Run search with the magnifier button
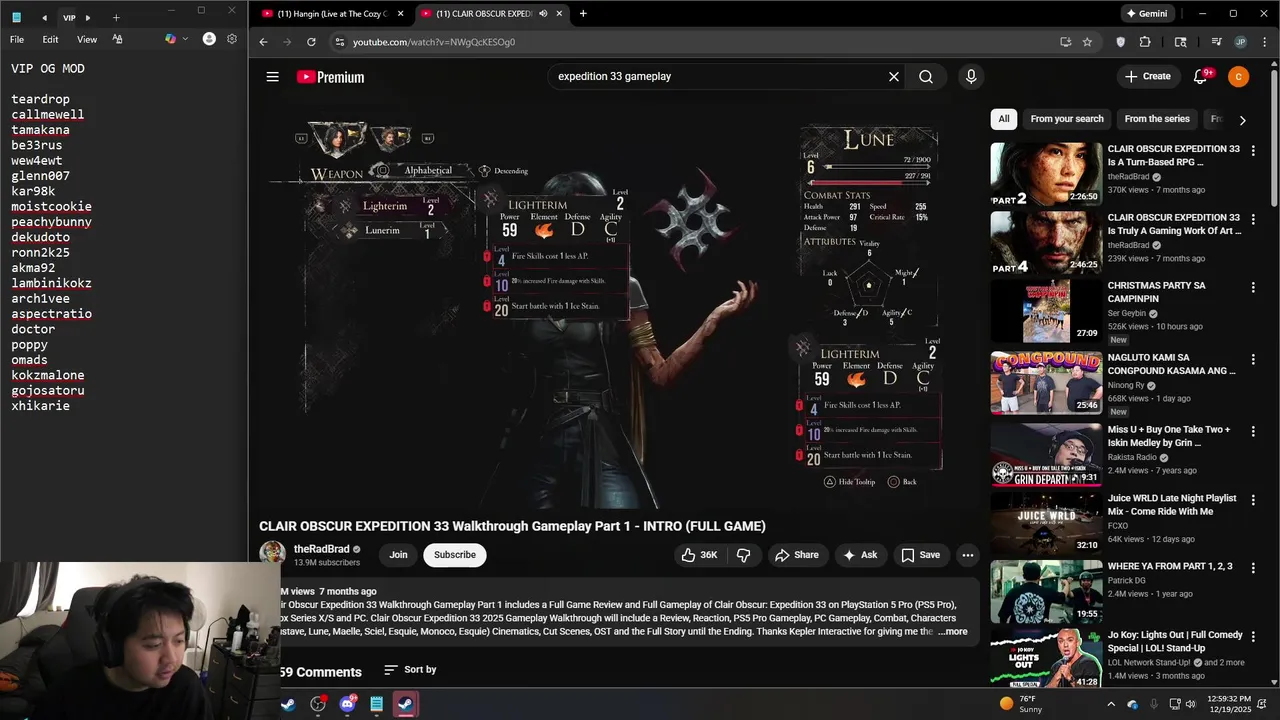Viewport: 1280px width, 720px height. pyautogui.click(x=926, y=77)
